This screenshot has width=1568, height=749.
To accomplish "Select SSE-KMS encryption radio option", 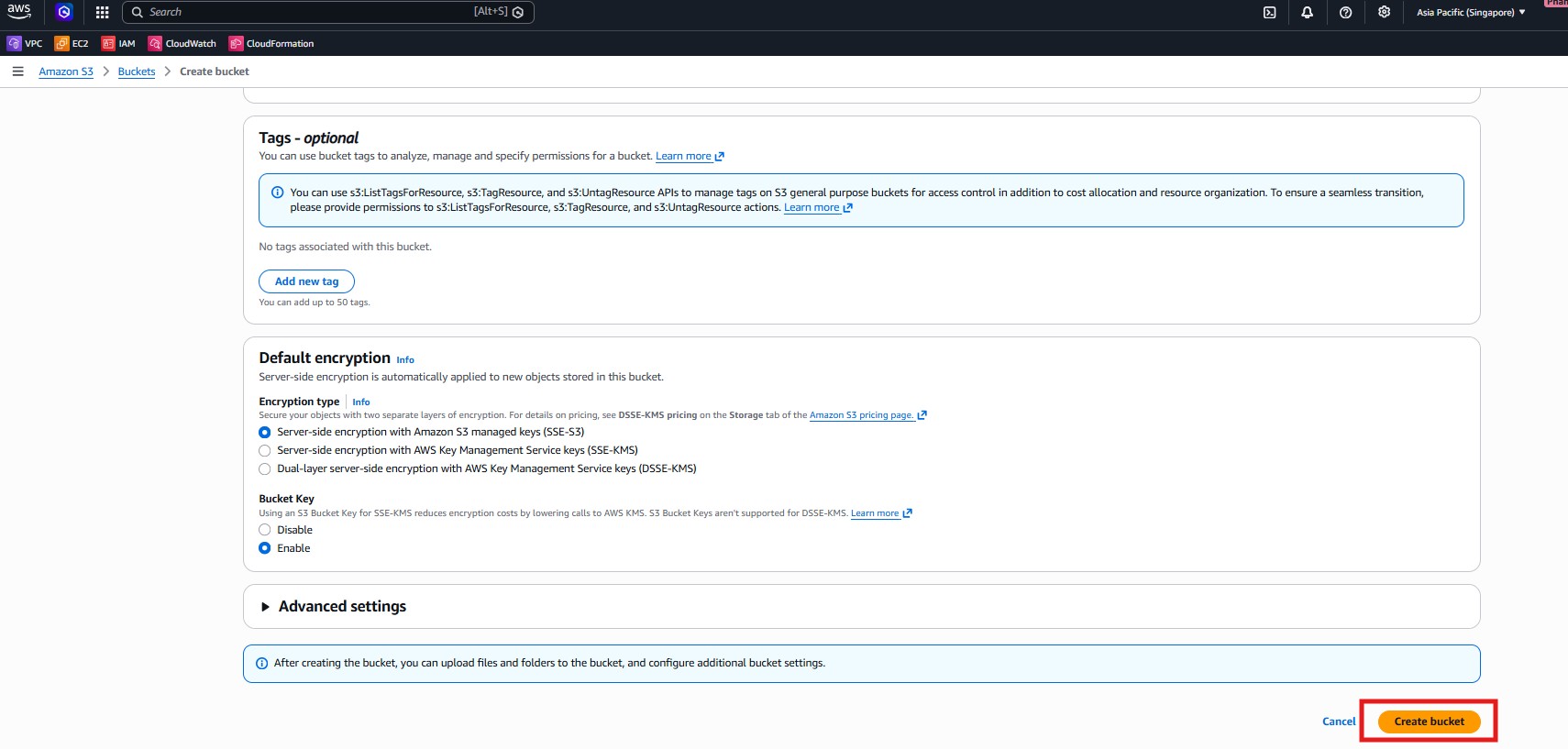I will click(x=265, y=450).
